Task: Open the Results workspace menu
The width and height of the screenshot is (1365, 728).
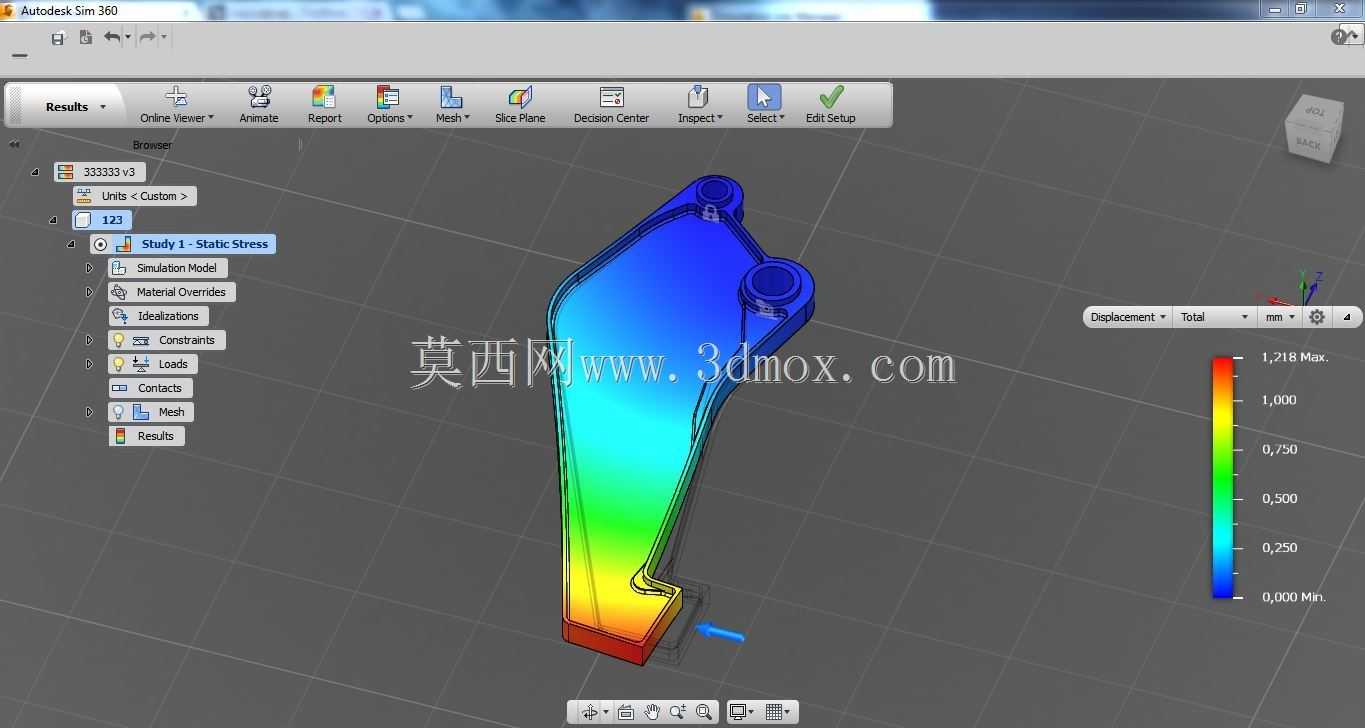Action: [x=75, y=107]
